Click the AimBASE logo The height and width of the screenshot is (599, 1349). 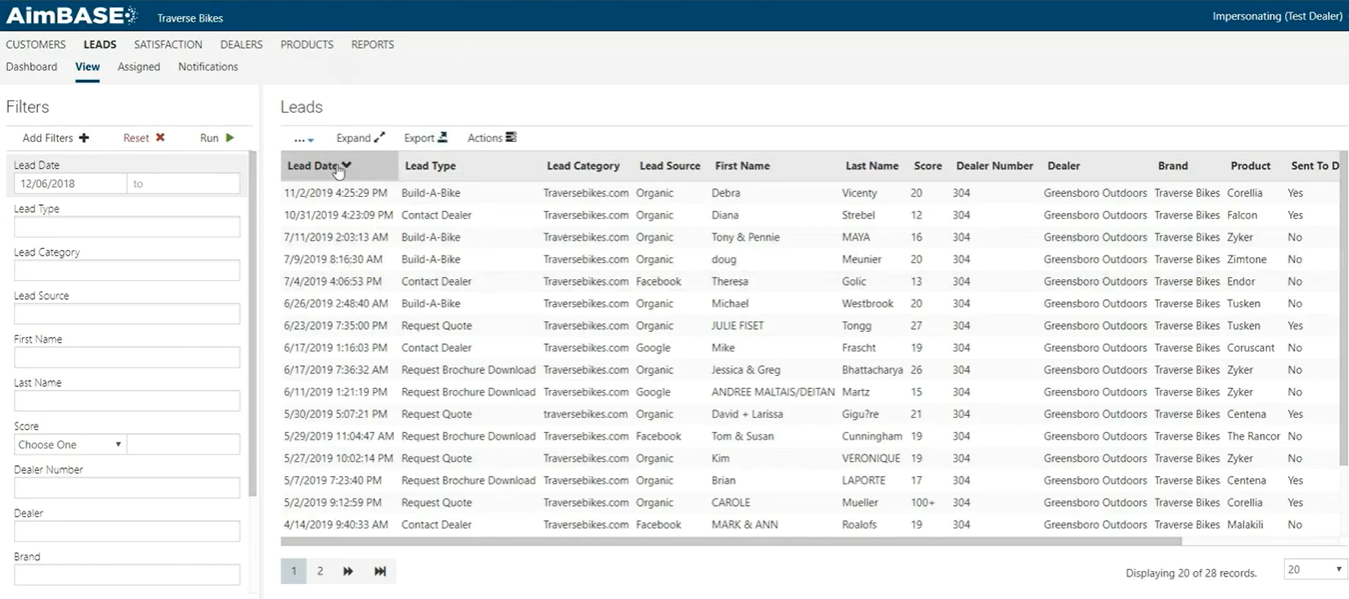[x=66, y=16]
